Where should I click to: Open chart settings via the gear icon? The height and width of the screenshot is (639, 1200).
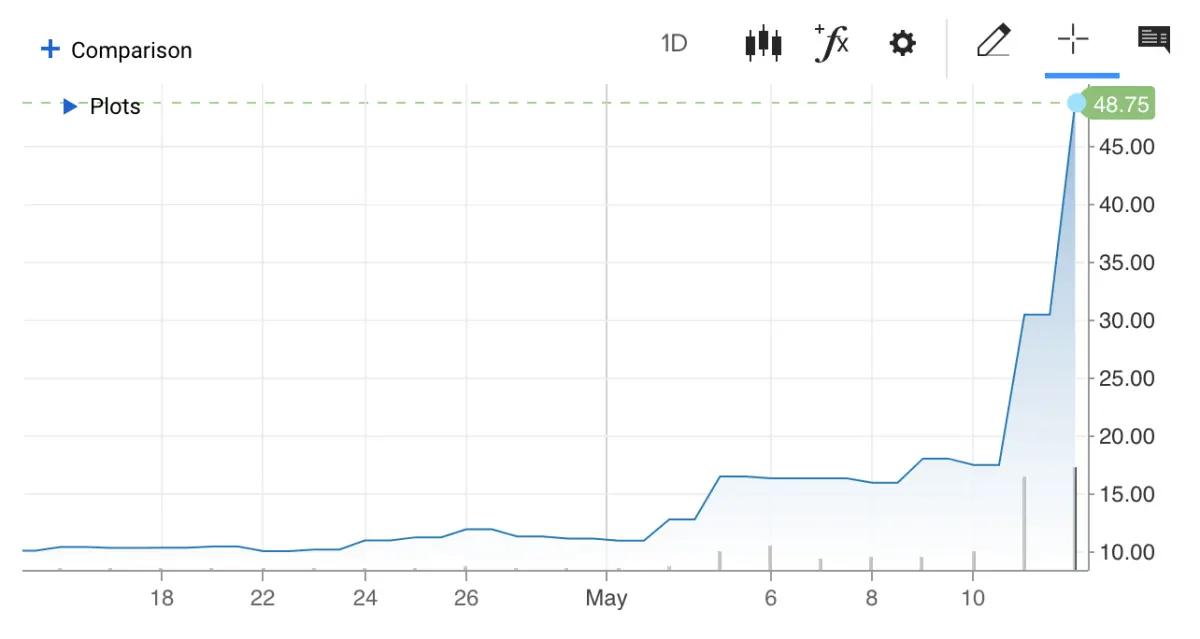click(902, 43)
